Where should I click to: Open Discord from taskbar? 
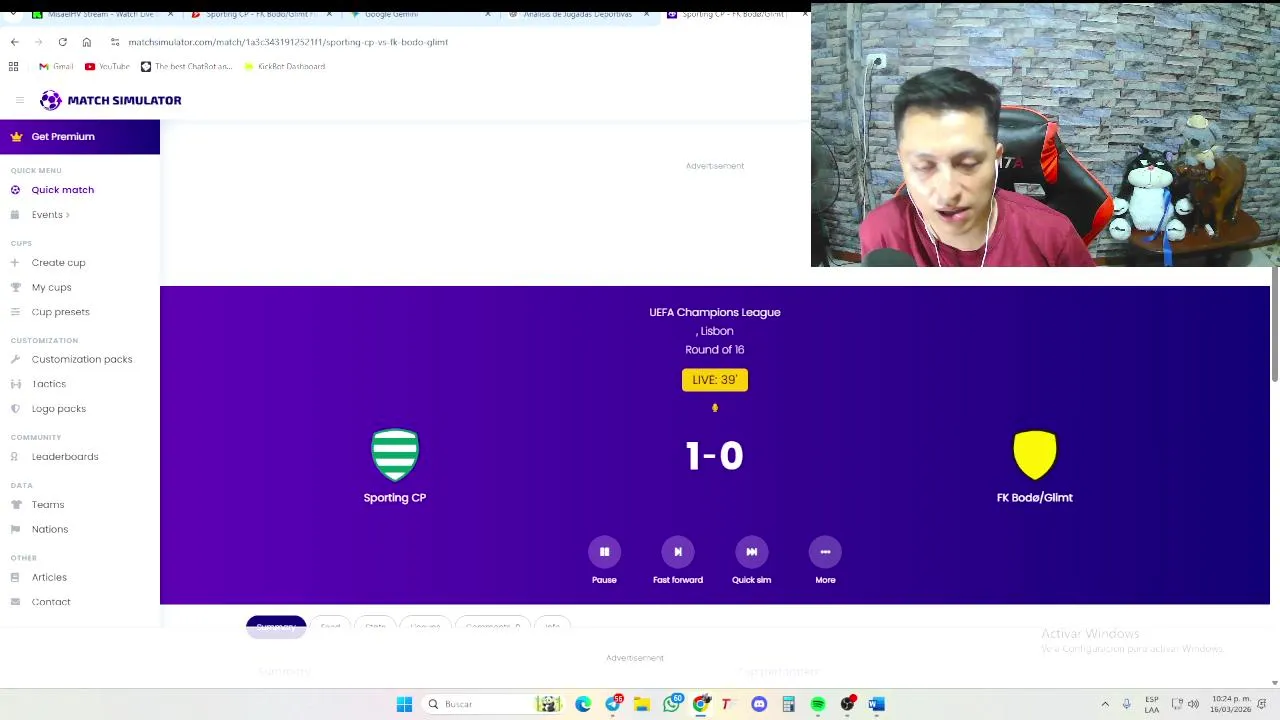click(759, 704)
